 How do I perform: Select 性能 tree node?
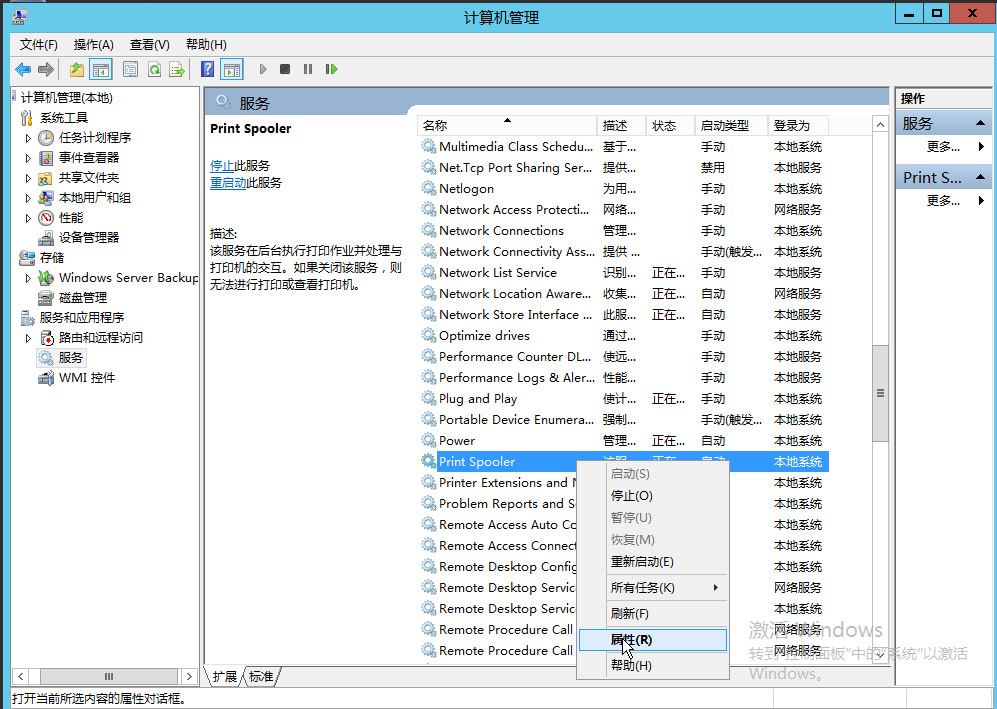[71, 217]
